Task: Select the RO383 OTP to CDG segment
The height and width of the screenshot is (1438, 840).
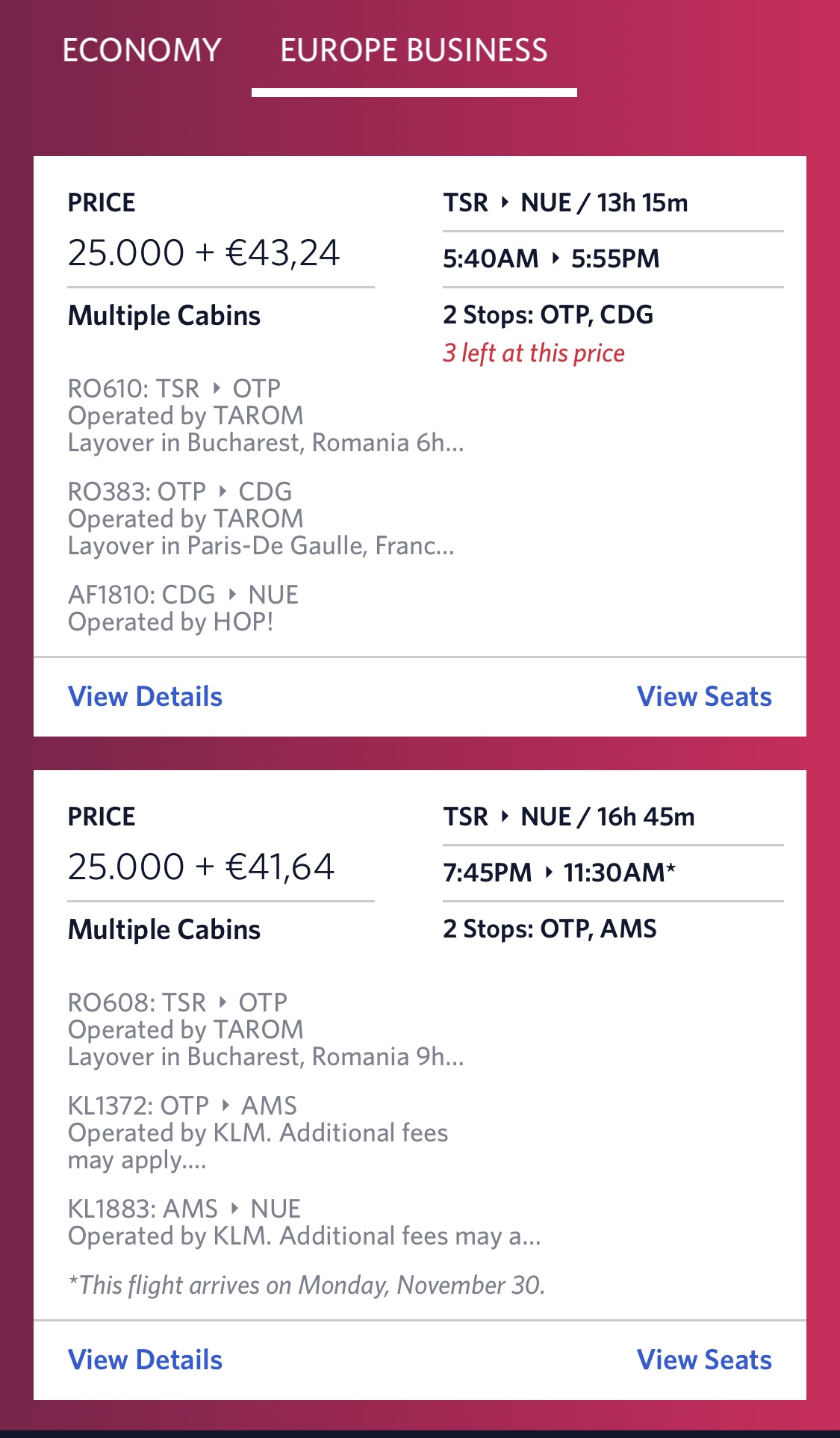Action: (x=179, y=492)
